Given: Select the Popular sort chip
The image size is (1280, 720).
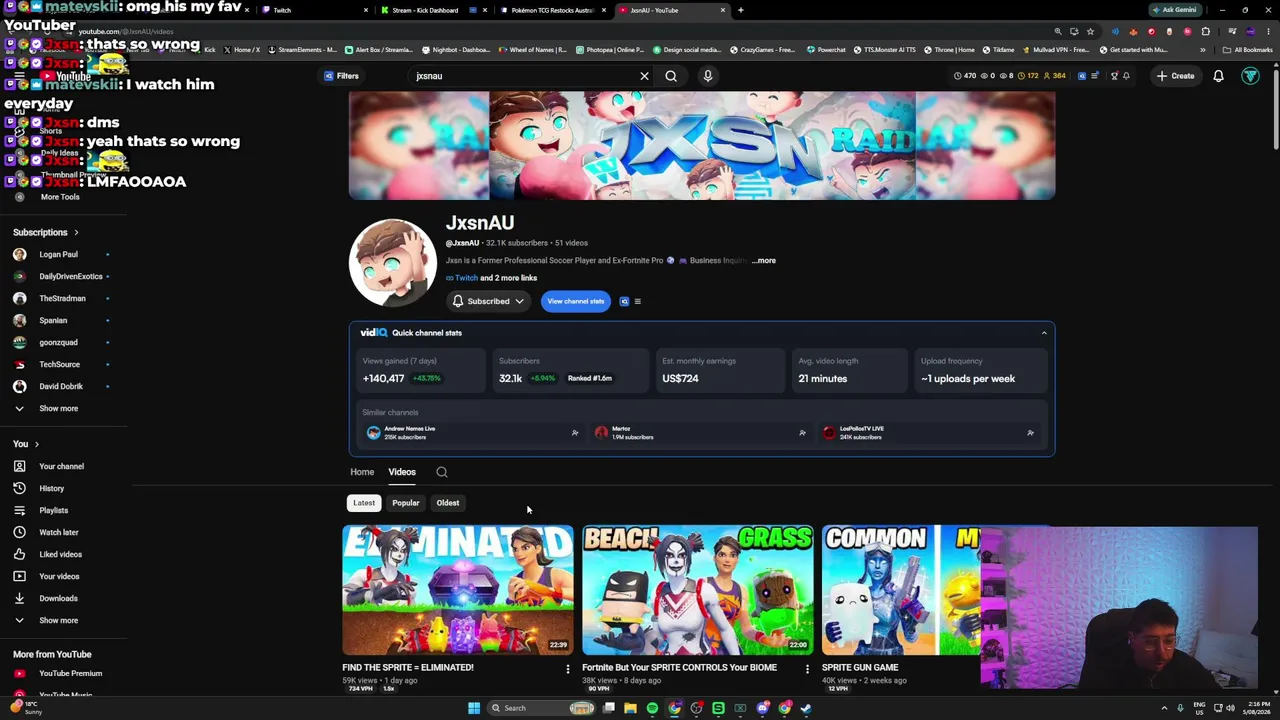Looking at the screenshot, I should [406, 503].
